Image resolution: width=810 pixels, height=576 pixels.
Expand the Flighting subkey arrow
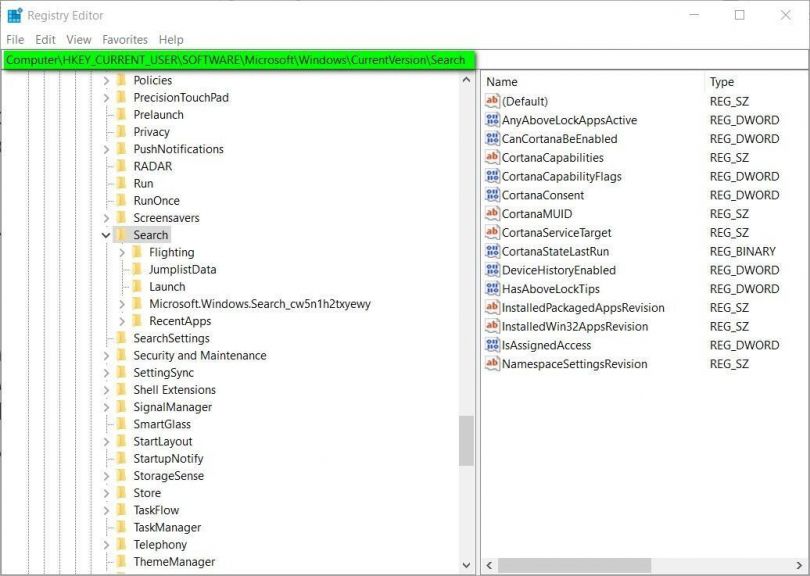pos(122,252)
